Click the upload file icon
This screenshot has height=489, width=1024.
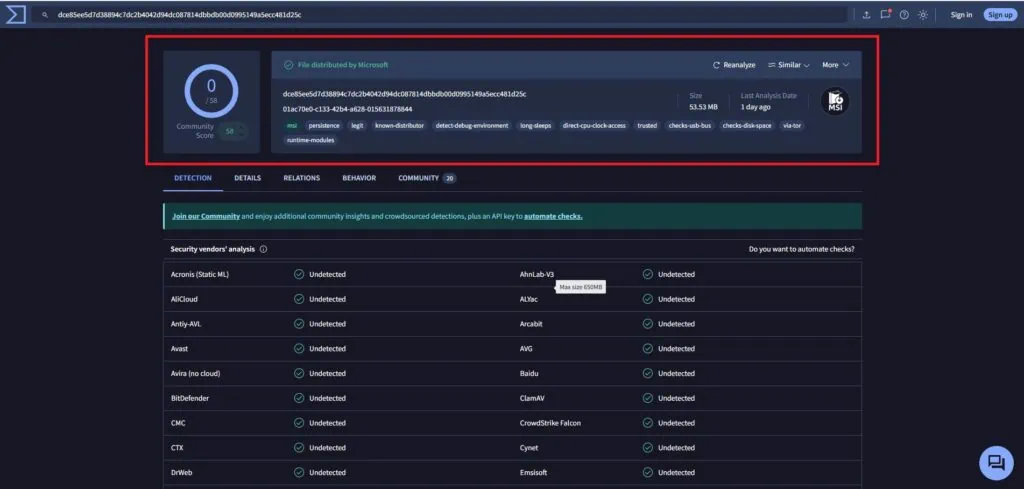(x=867, y=14)
